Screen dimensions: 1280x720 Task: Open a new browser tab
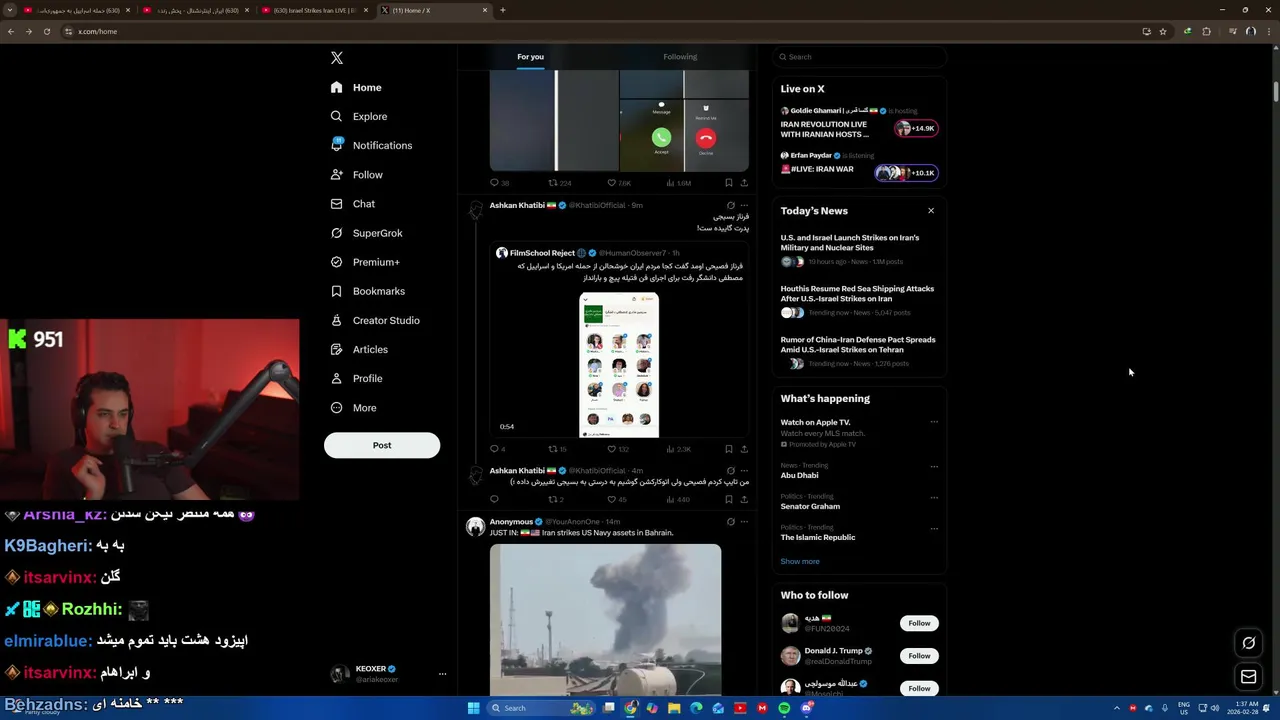click(x=503, y=10)
